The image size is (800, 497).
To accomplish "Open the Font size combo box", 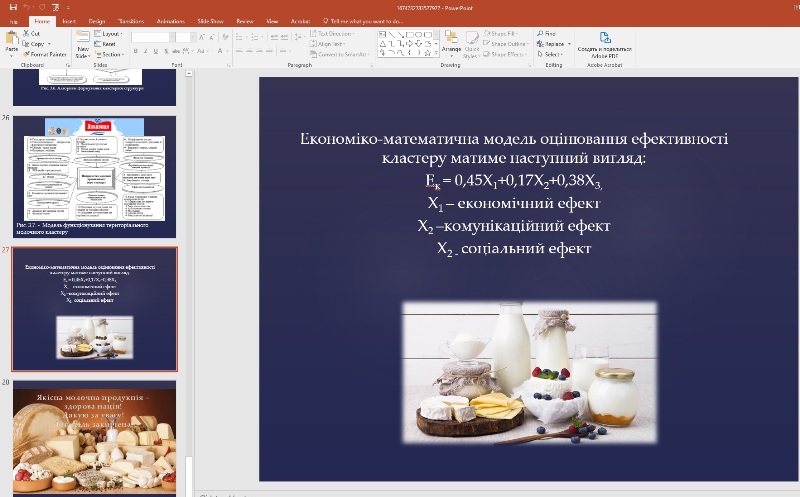I will (186, 37).
